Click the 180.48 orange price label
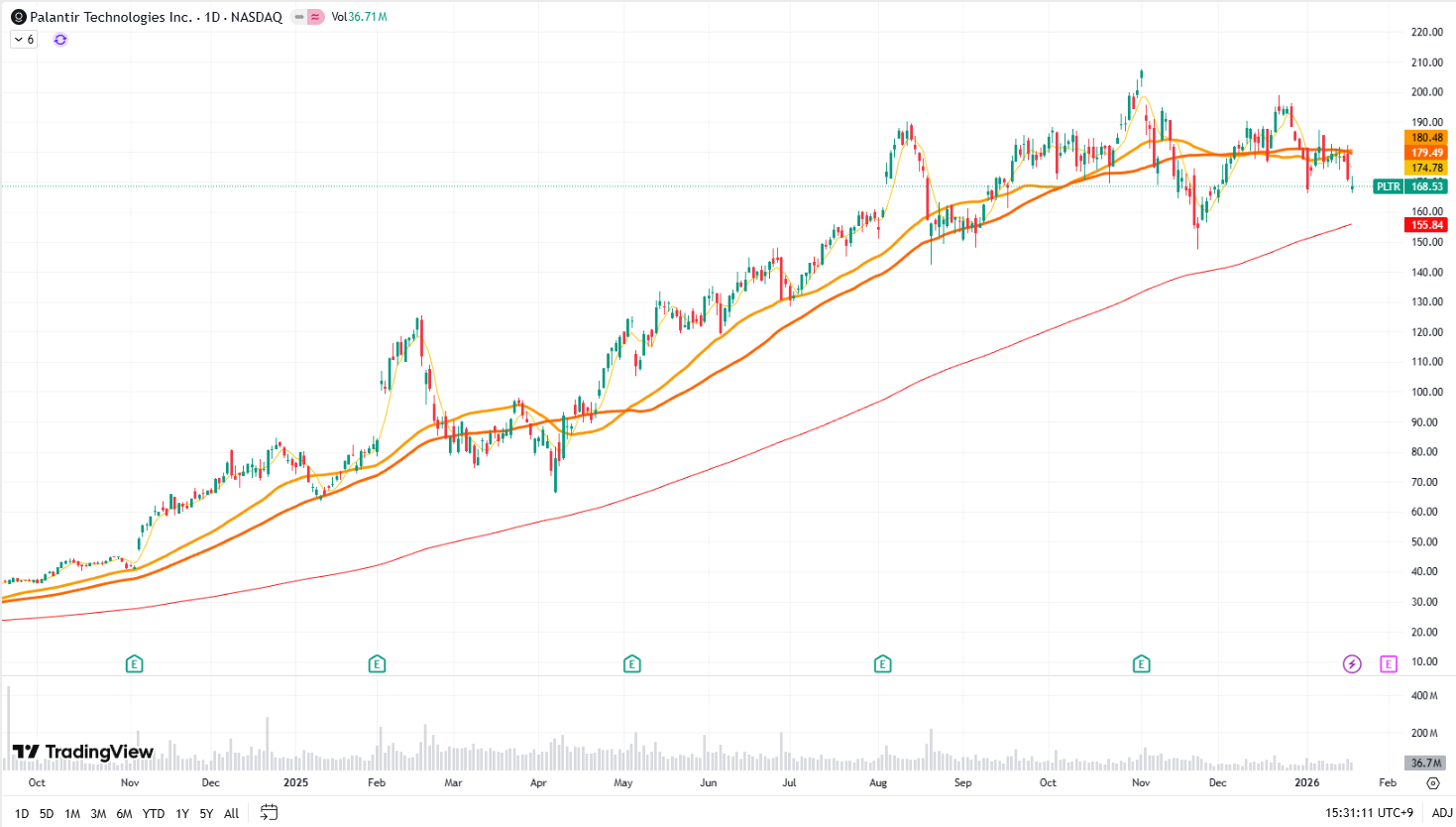Image resolution: width=1456 pixels, height=827 pixels. (1427, 138)
